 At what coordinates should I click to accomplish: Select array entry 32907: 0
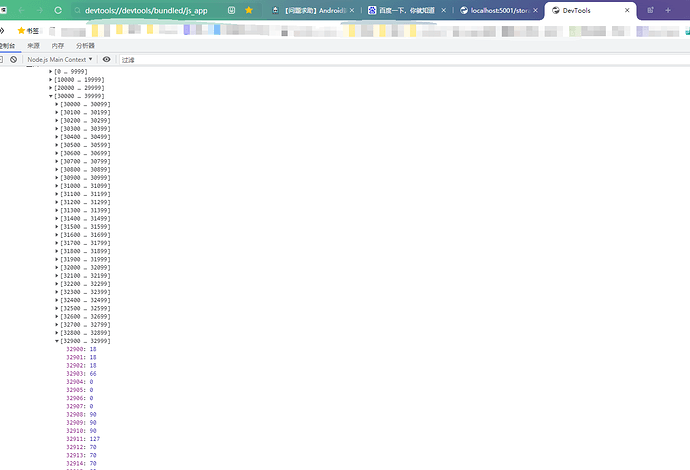80,406
